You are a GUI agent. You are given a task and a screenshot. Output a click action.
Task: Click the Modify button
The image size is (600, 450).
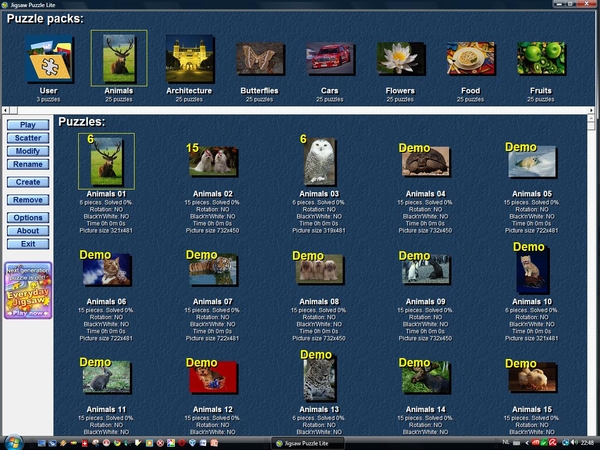tap(29, 150)
